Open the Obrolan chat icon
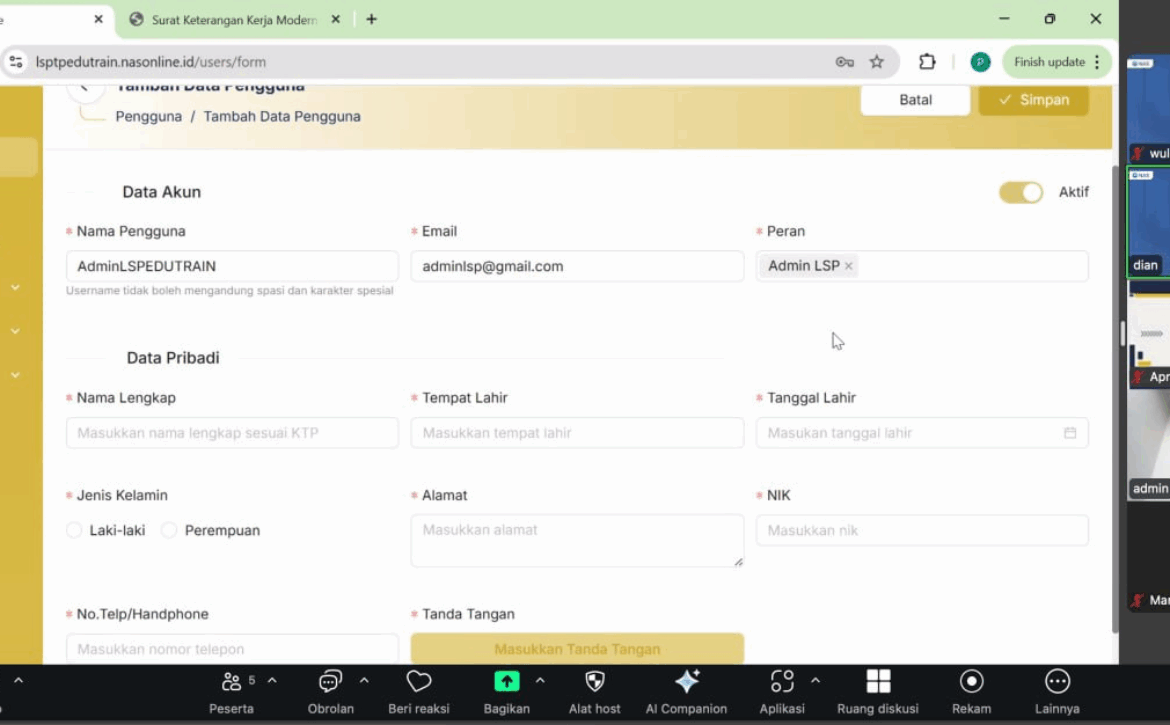 pos(330,682)
